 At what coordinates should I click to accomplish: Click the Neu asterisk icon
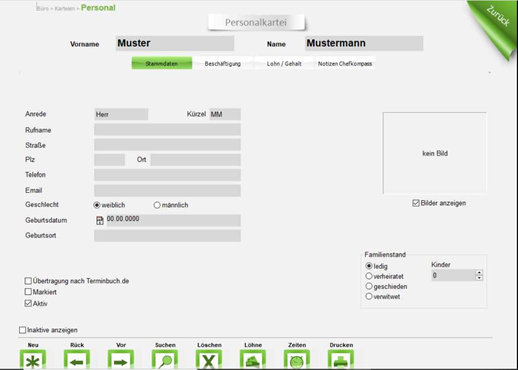click(x=33, y=360)
